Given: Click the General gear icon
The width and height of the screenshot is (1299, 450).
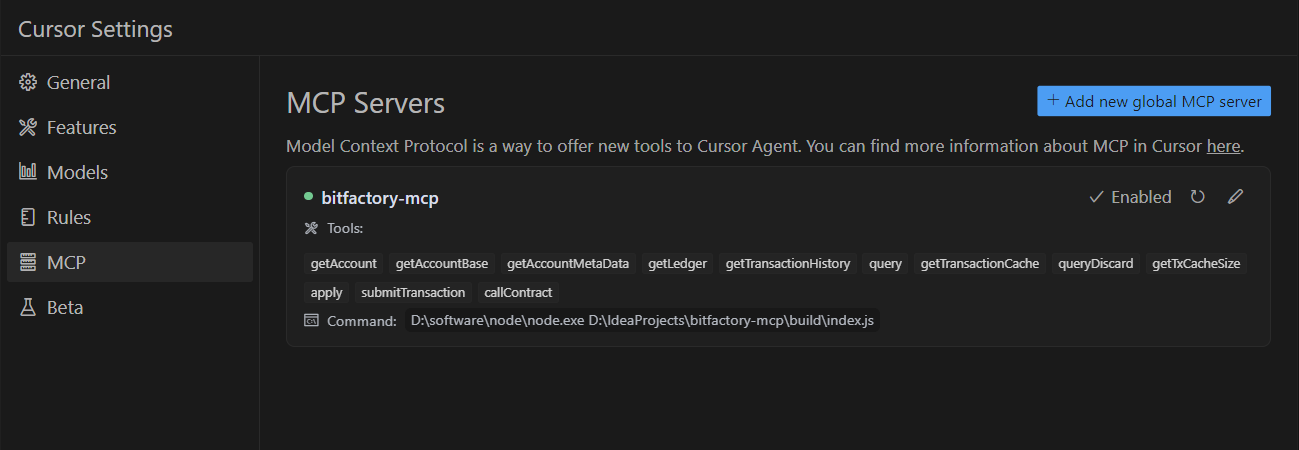Looking at the screenshot, I should 28,82.
